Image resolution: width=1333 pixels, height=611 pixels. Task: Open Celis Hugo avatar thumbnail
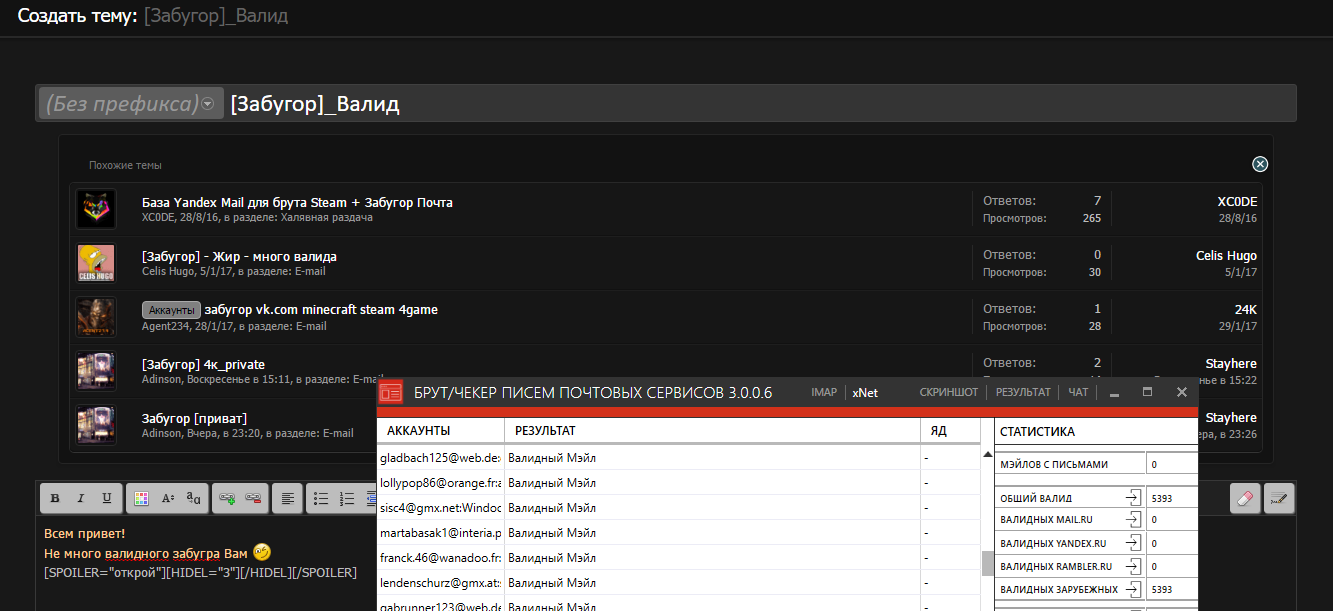[96, 263]
